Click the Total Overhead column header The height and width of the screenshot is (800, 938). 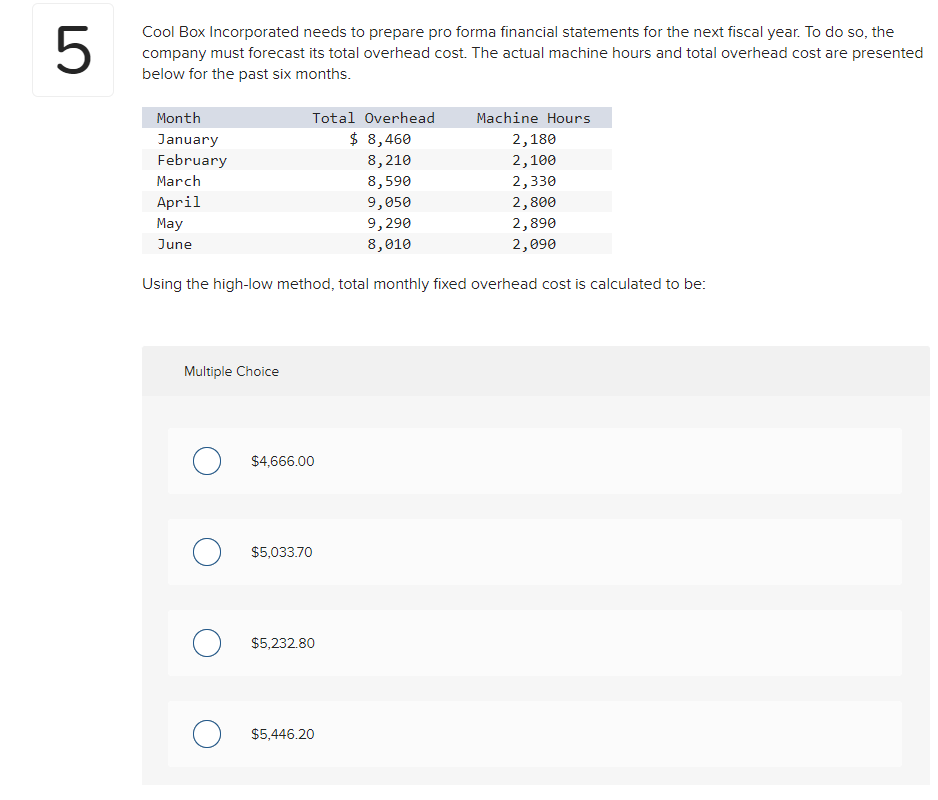pos(373,118)
